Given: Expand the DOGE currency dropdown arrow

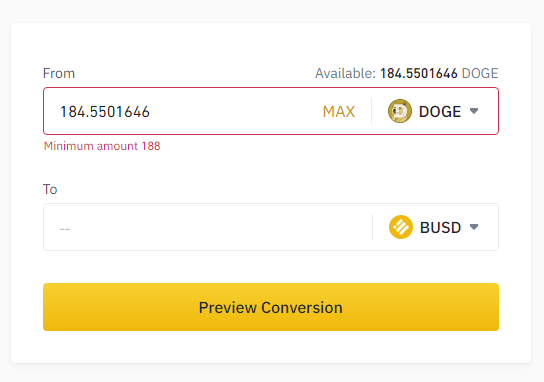Looking at the screenshot, I should tap(474, 111).
